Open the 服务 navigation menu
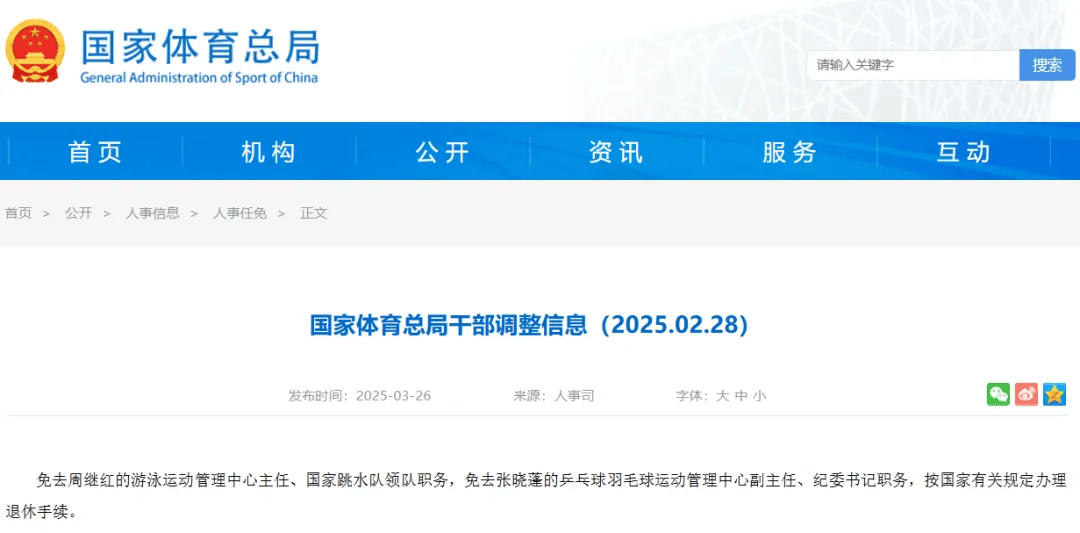 pos(789,151)
